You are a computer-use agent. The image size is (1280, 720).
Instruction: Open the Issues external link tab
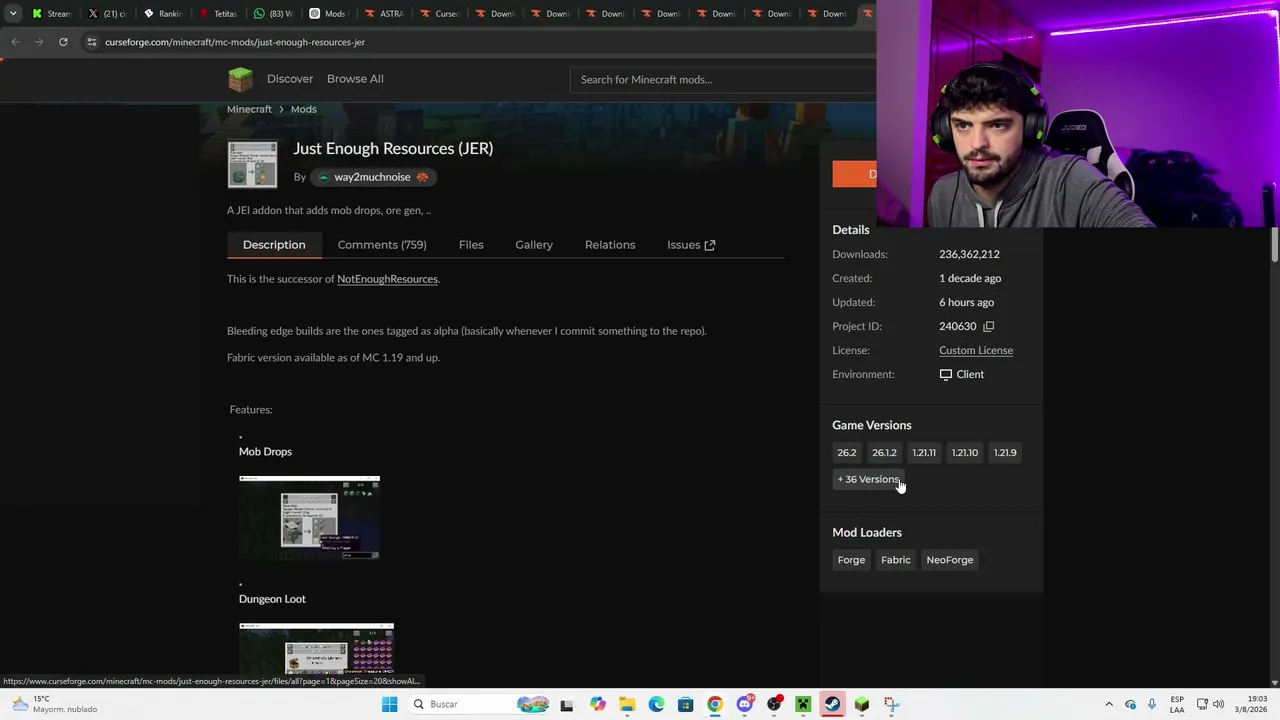click(691, 245)
